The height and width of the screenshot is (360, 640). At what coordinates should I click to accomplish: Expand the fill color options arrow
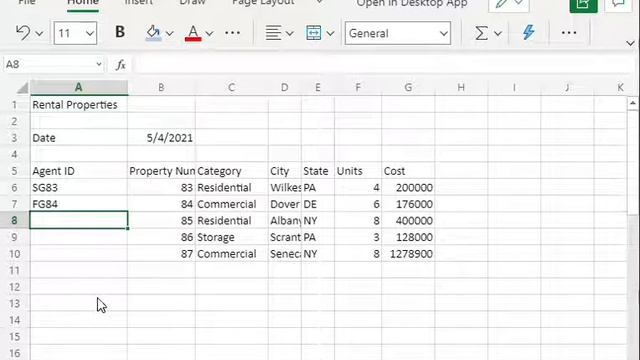[169, 33]
